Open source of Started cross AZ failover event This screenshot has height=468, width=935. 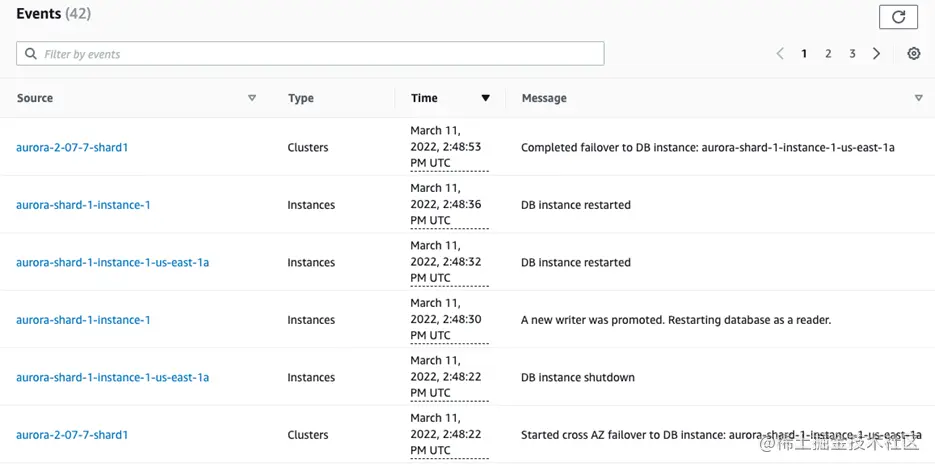click(x=72, y=435)
